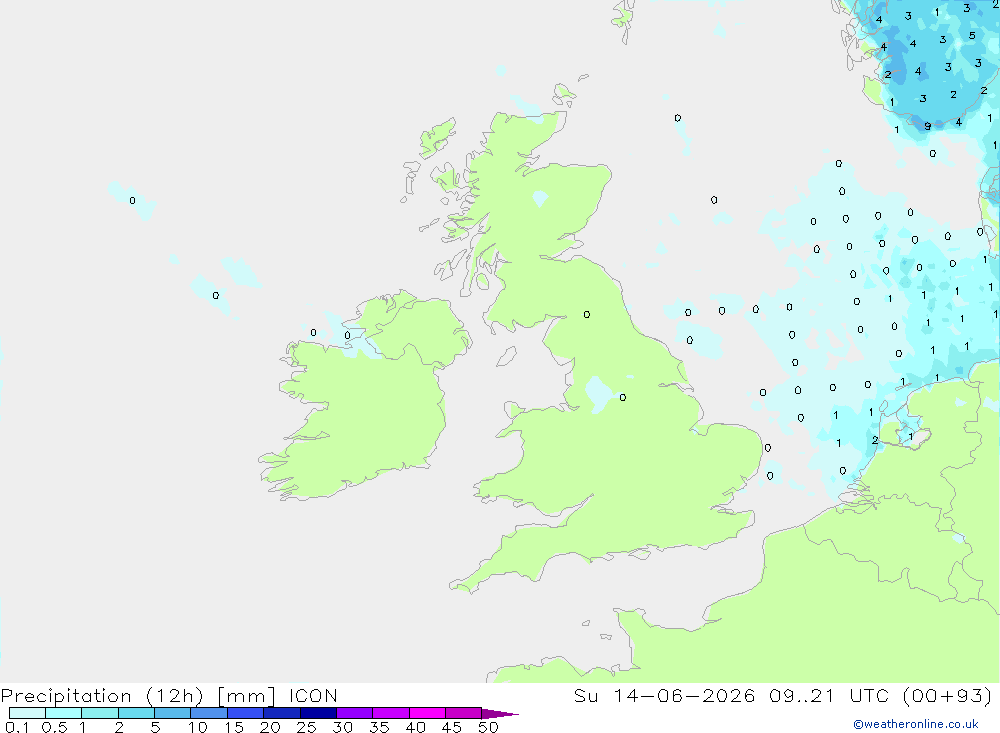Click the '0.5' legend scale label

click(x=54, y=727)
